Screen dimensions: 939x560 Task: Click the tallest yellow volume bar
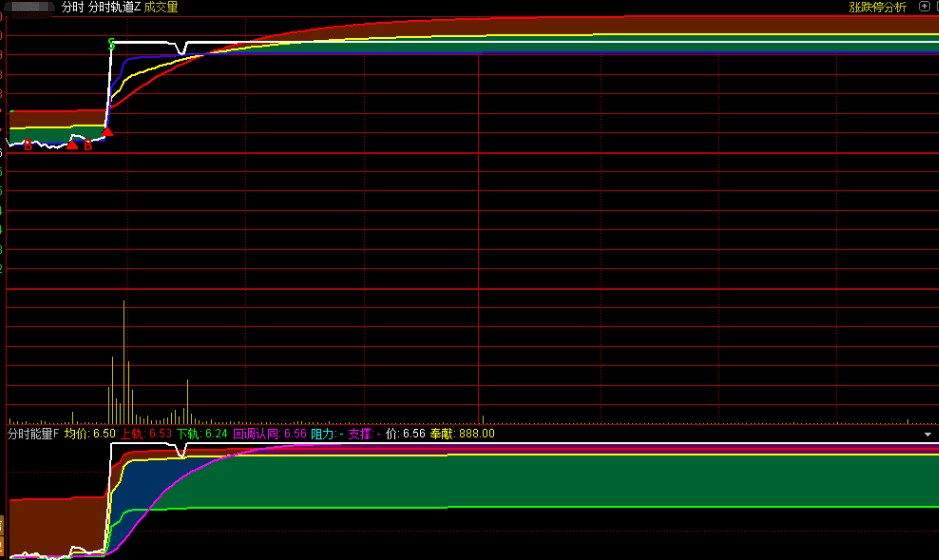tap(124, 360)
